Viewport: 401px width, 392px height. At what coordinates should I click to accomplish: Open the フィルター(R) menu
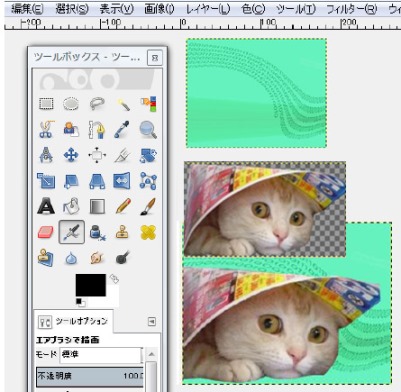[351, 9]
